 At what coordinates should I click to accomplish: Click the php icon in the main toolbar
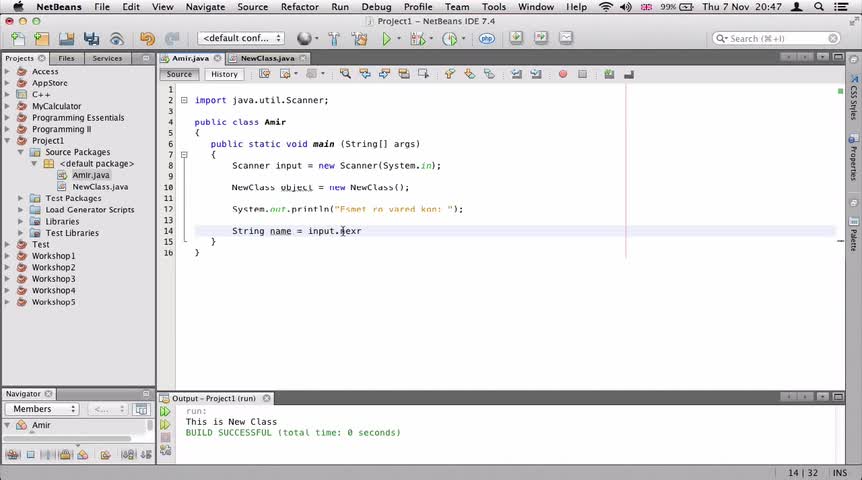pyautogui.click(x=487, y=38)
